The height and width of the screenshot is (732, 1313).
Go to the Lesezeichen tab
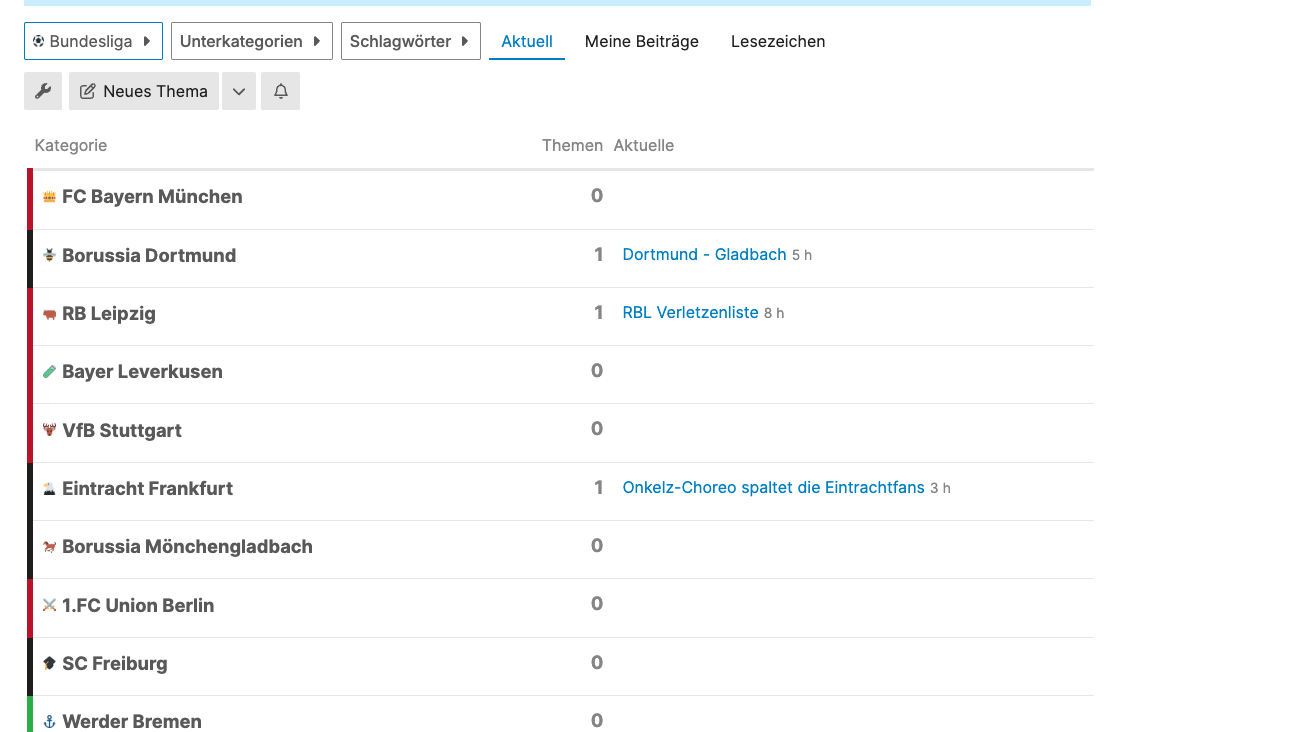coord(778,41)
